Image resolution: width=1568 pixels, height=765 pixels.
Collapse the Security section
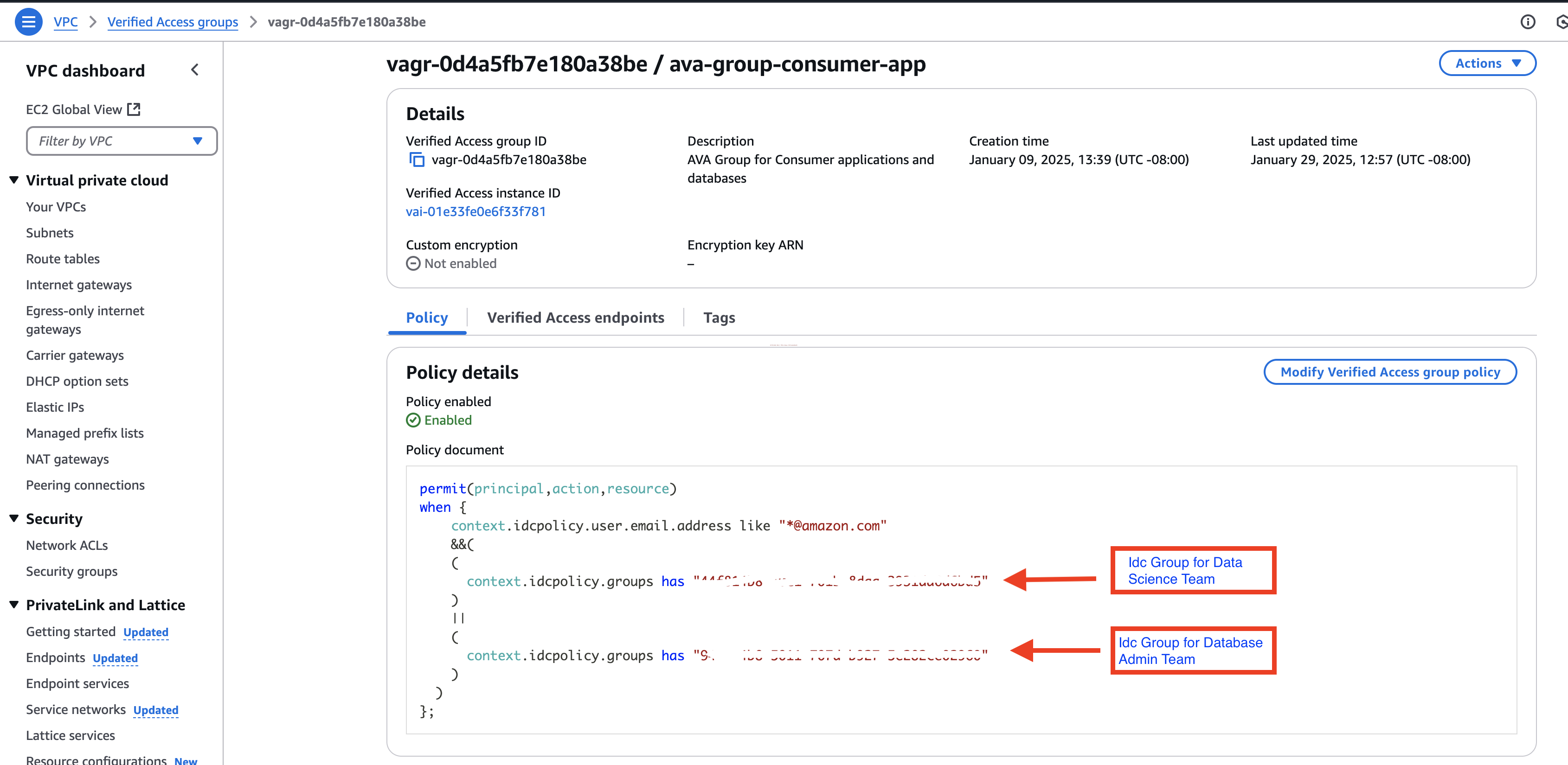(14, 518)
